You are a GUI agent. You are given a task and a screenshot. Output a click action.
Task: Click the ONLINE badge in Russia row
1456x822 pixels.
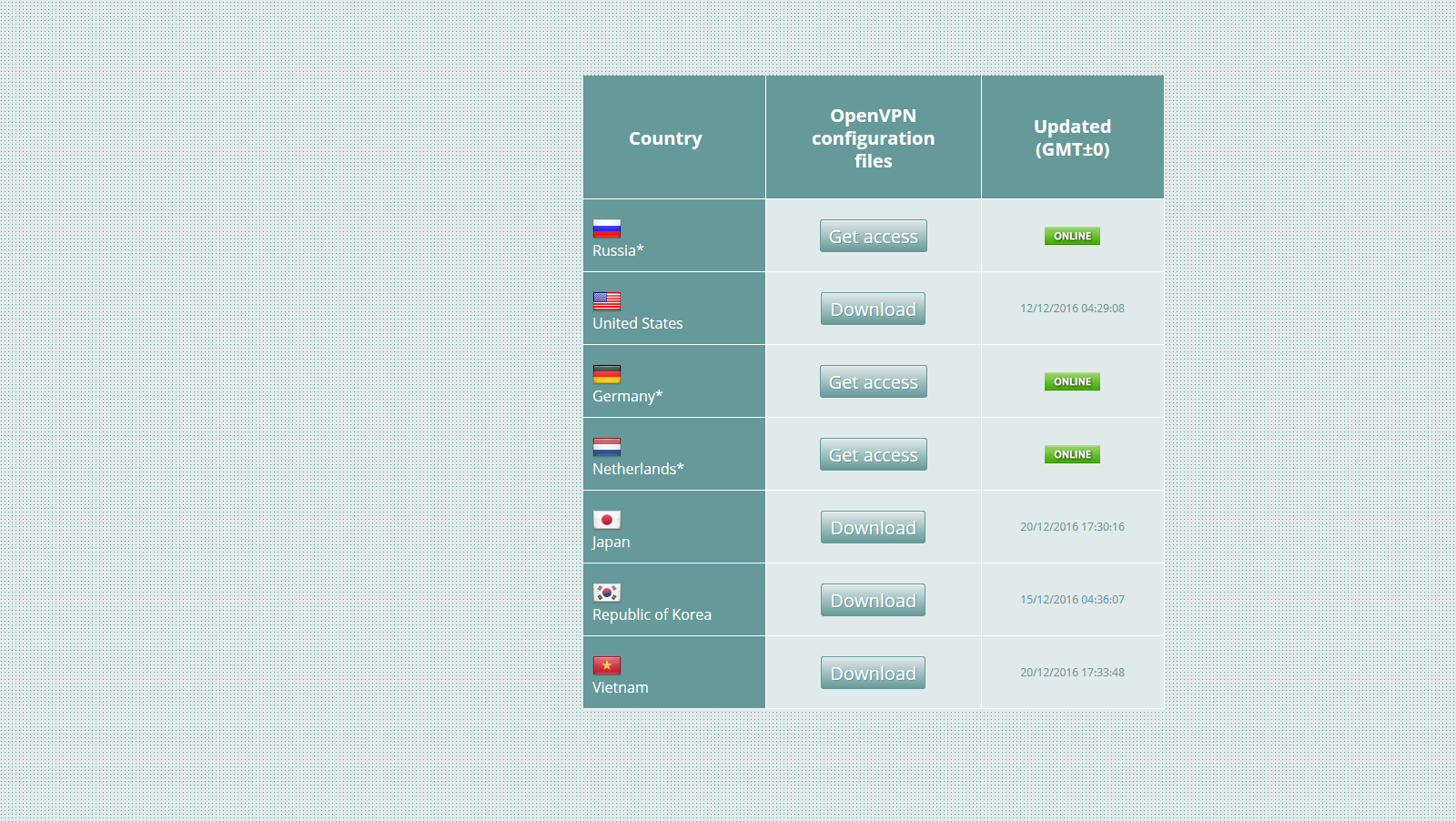point(1072,236)
